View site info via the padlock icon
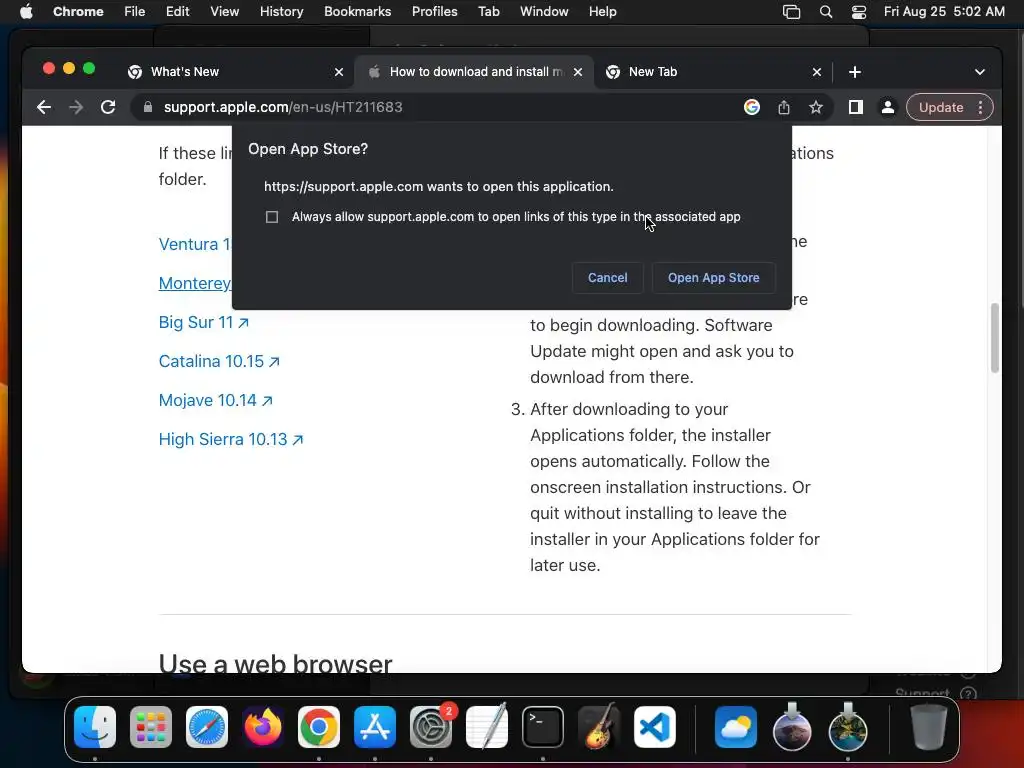The height and width of the screenshot is (768, 1024). [x=148, y=107]
